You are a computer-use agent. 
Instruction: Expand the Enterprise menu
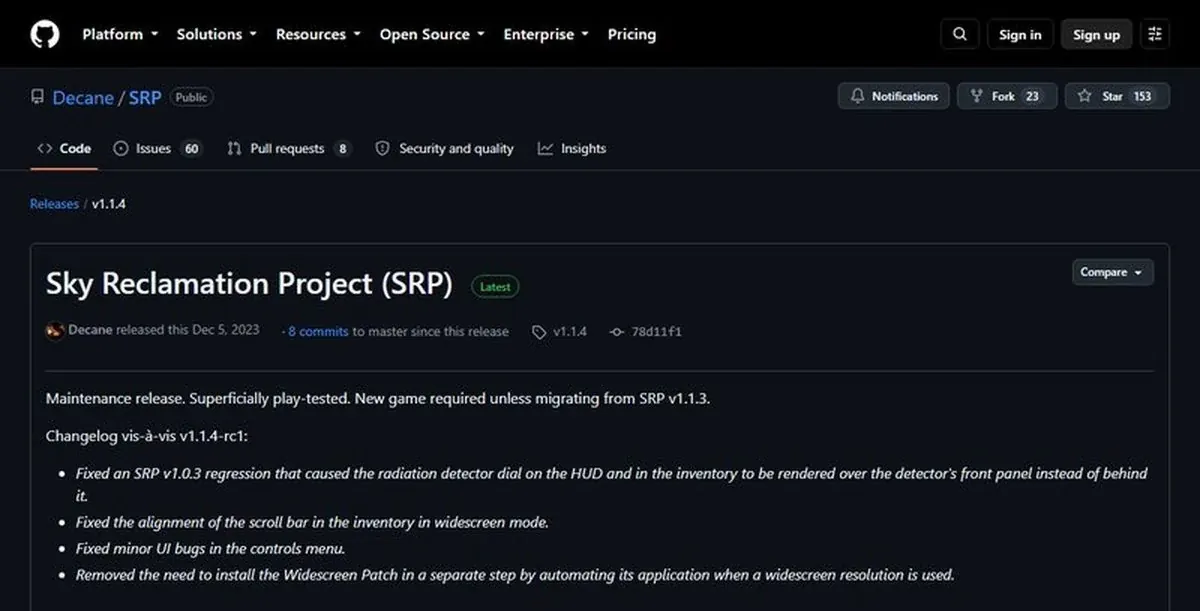click(546, 34)
